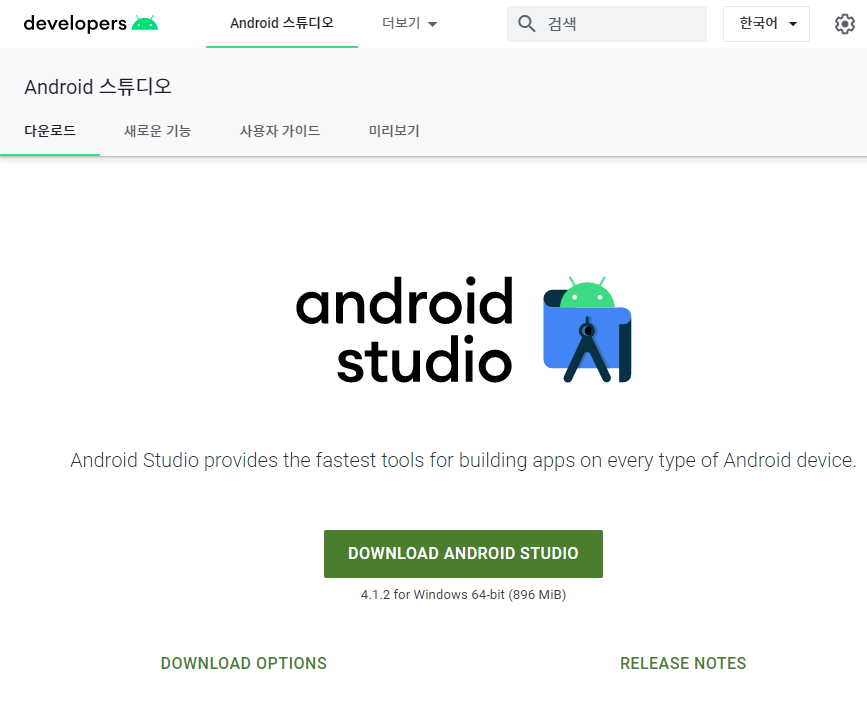Screen dimensions: 867x722
Task: Click the Android 스튜디오 page heading
Action: 98,87
